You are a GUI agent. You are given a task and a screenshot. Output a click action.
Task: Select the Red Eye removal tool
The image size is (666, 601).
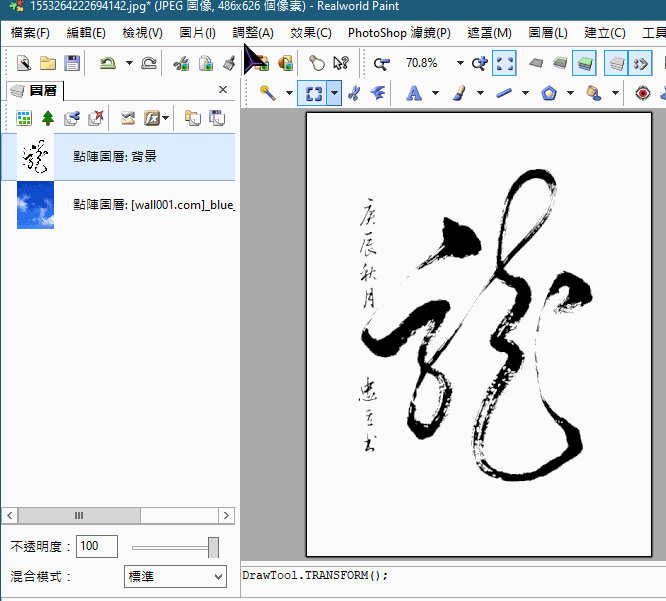(x=643, y=93)
